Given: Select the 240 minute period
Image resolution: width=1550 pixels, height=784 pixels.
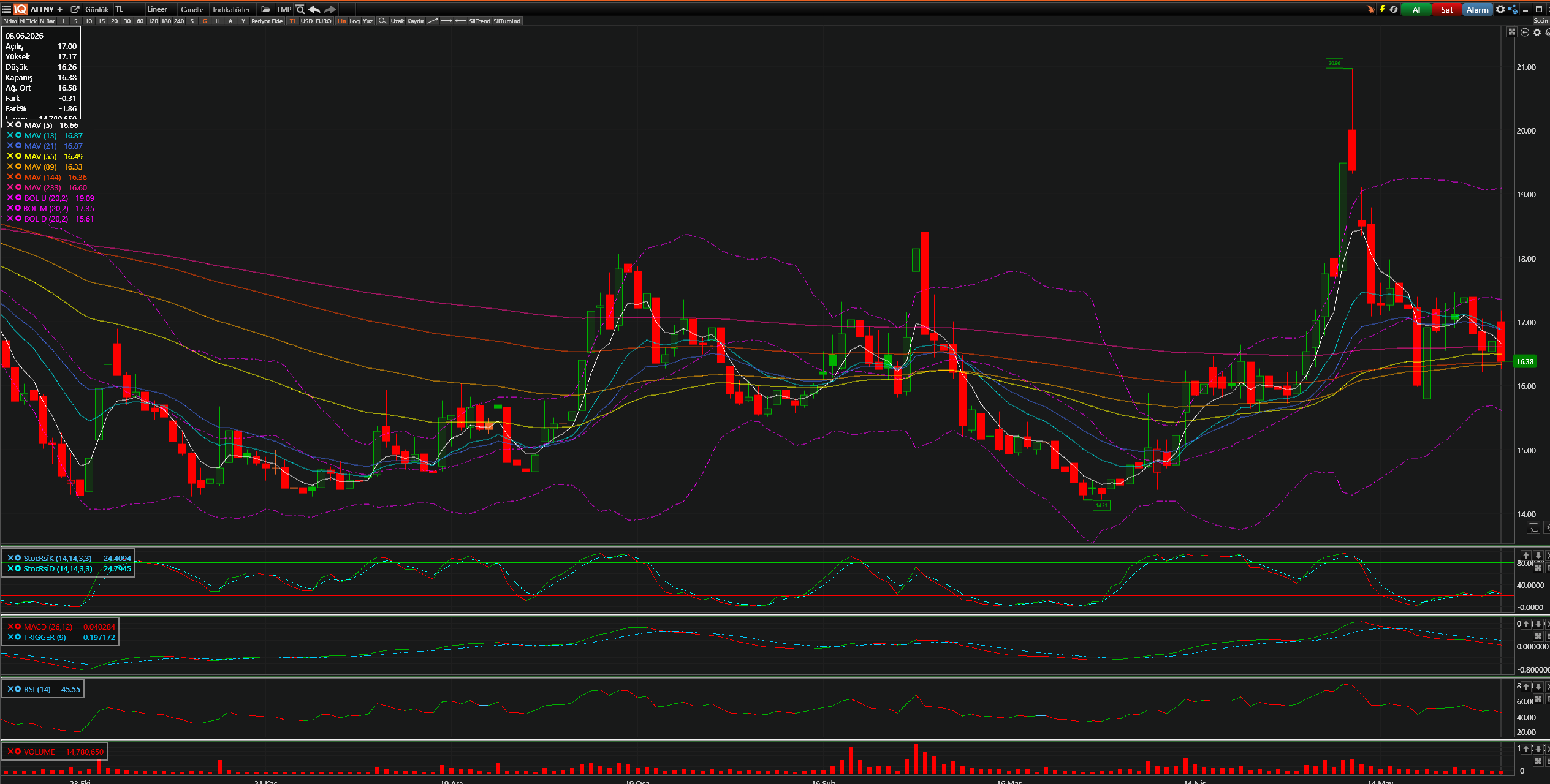Looking at the screenshot, I should (179, 21).
